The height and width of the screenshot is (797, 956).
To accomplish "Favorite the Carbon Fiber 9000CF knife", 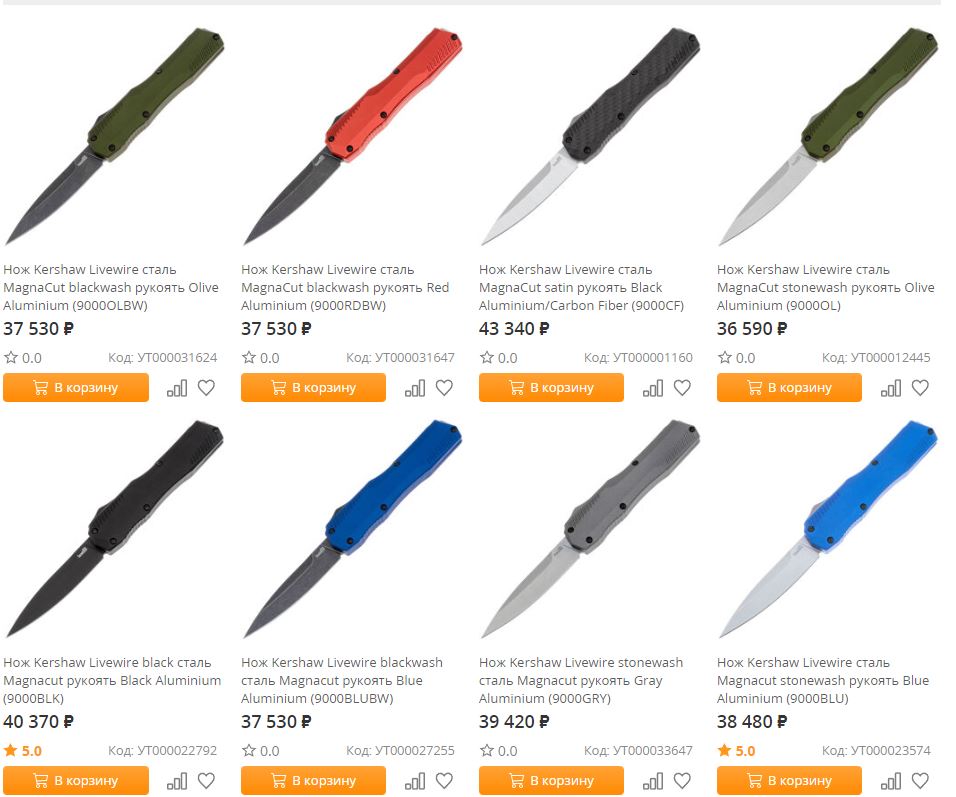I will 682,388.
